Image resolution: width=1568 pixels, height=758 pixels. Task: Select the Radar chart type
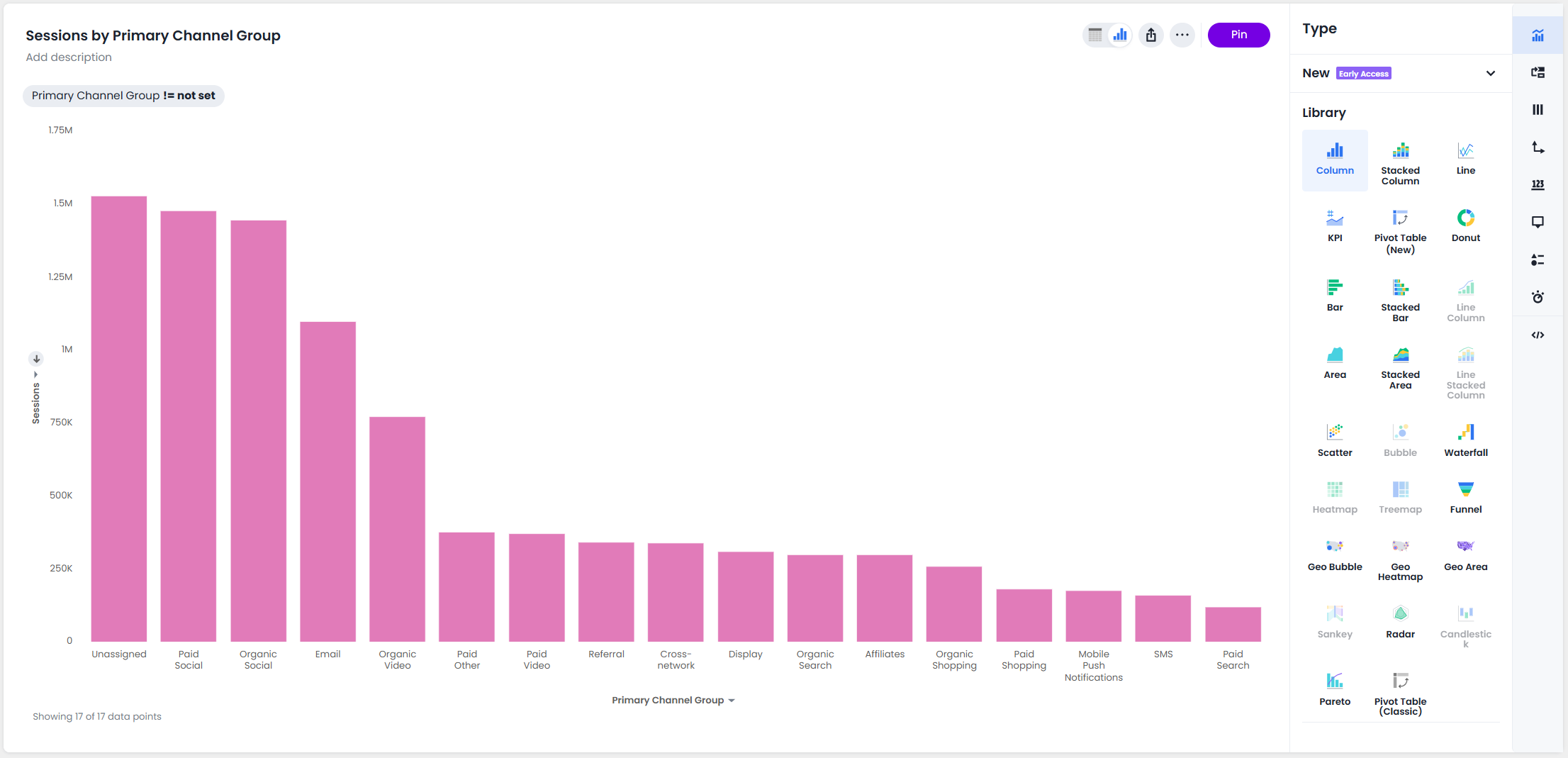click(x=1400, y=622)
